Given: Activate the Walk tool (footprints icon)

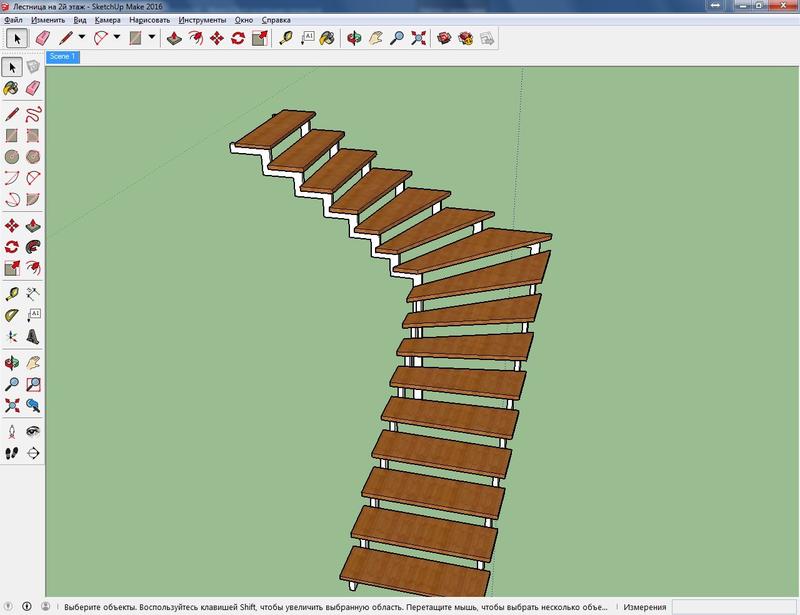Looking at the screenshot, I should click(11, 453).
